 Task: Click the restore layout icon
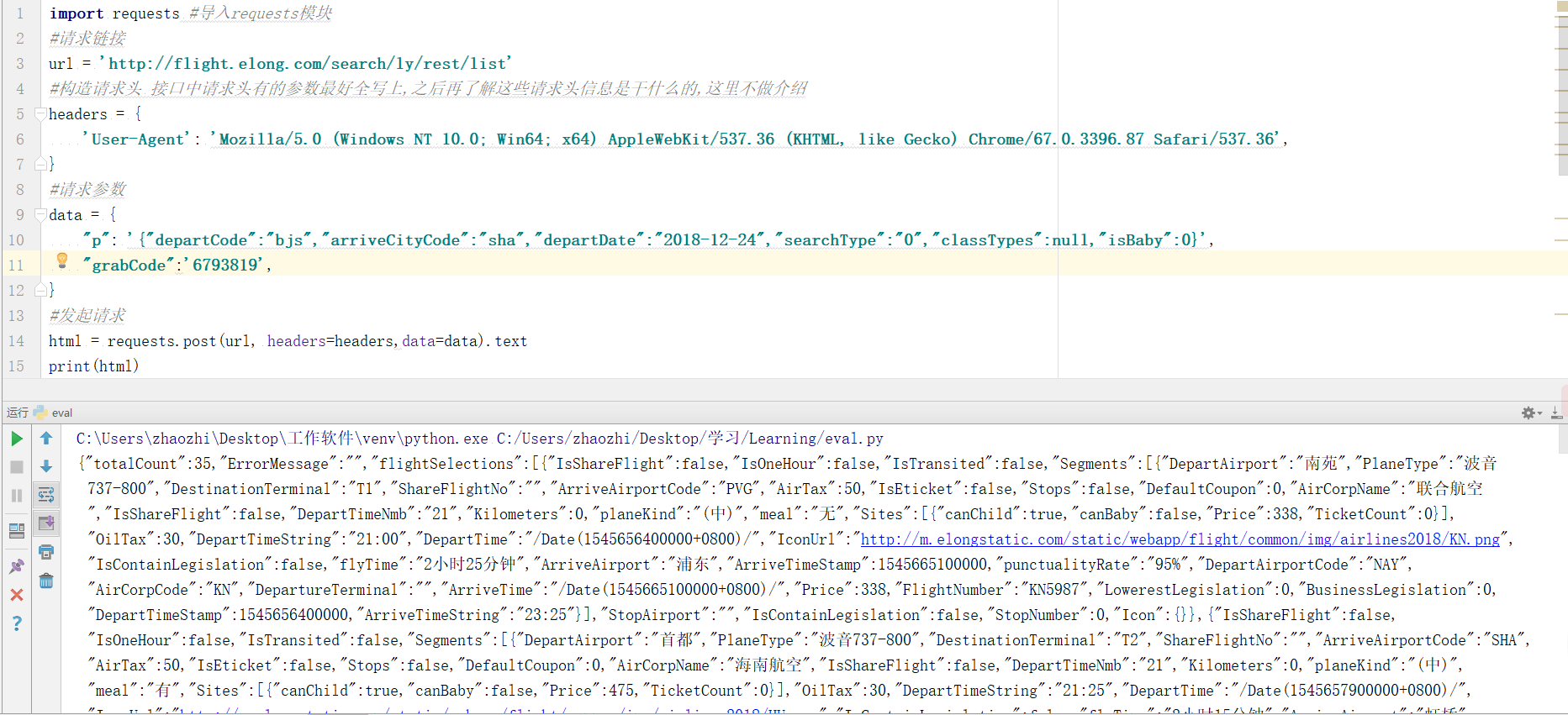tap(17, 531)
